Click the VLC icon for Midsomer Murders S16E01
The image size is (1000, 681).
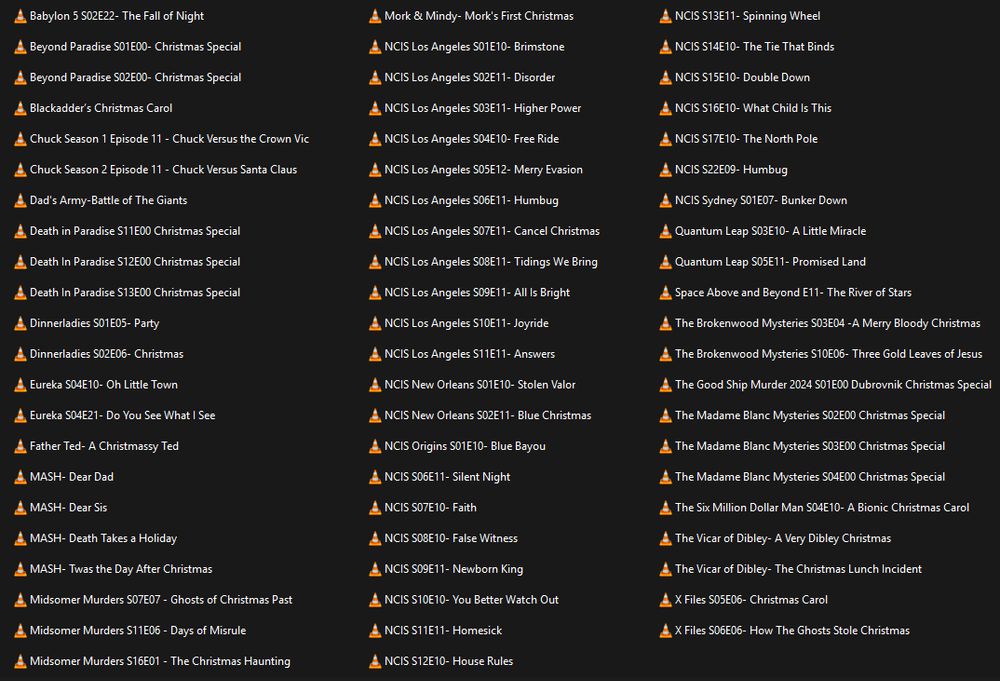pyautogui.click(x=20, y=661)
